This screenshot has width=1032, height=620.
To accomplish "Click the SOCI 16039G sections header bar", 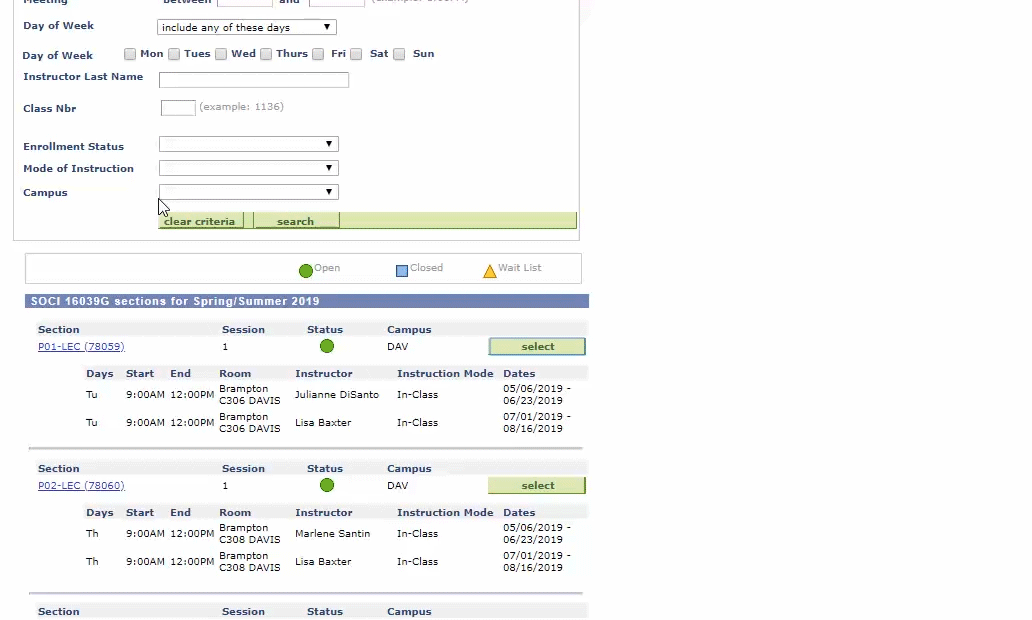I will (307, 301).
